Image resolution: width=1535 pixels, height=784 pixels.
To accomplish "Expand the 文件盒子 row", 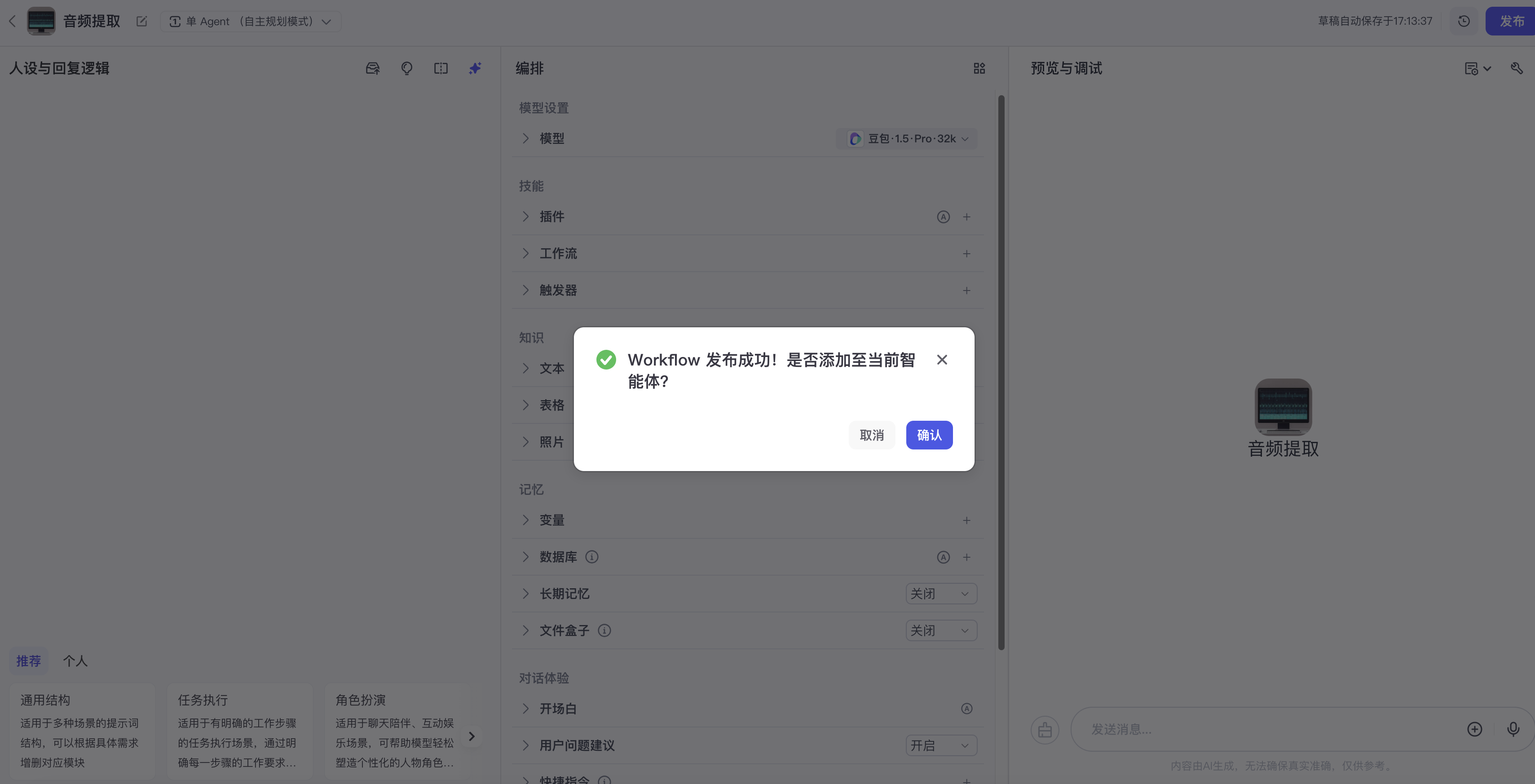I will 525,631.
